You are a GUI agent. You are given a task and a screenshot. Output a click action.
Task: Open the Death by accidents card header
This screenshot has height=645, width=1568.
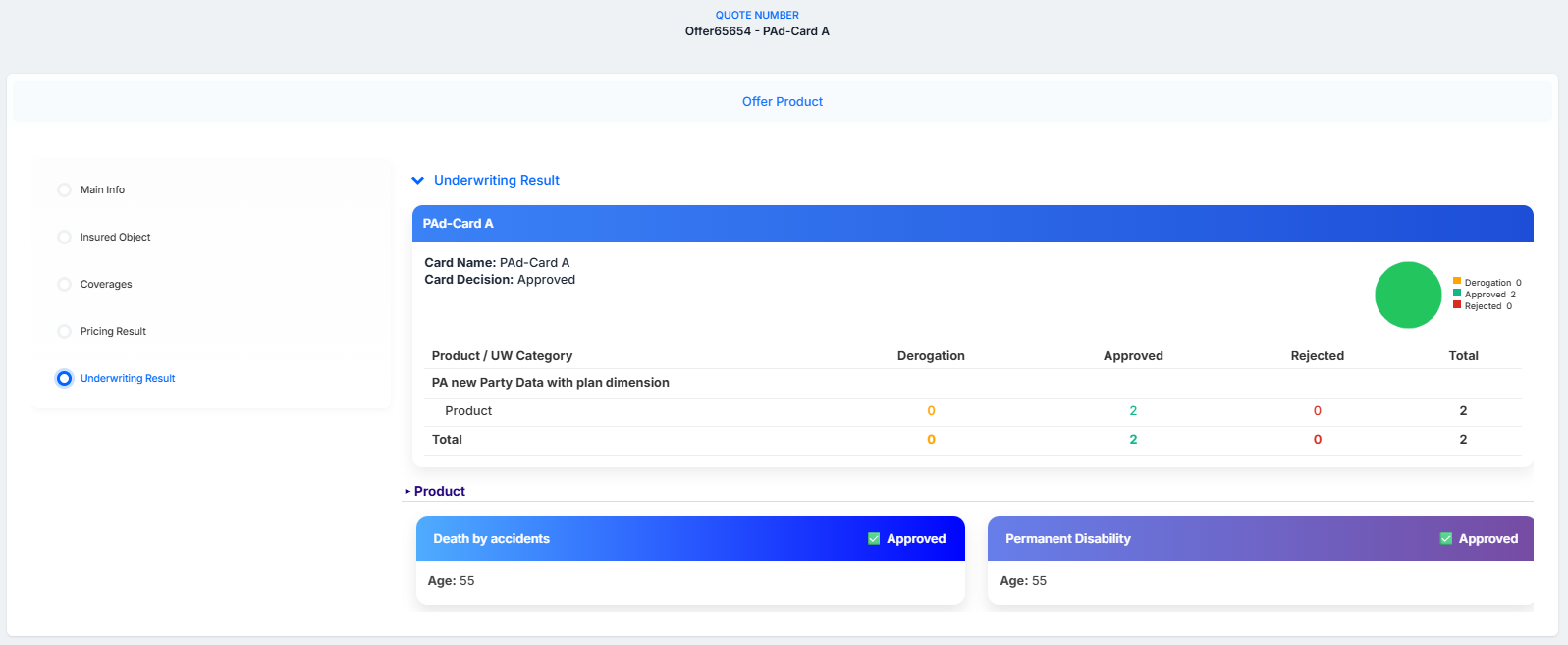point(690,539)
